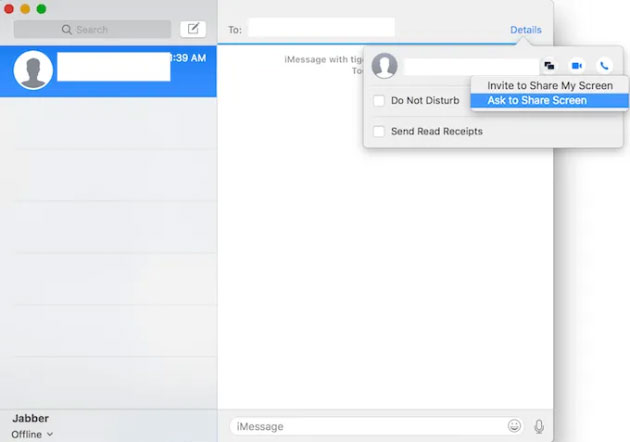Enable the Send Read Receipts checkbox

[x=379, y=131]
